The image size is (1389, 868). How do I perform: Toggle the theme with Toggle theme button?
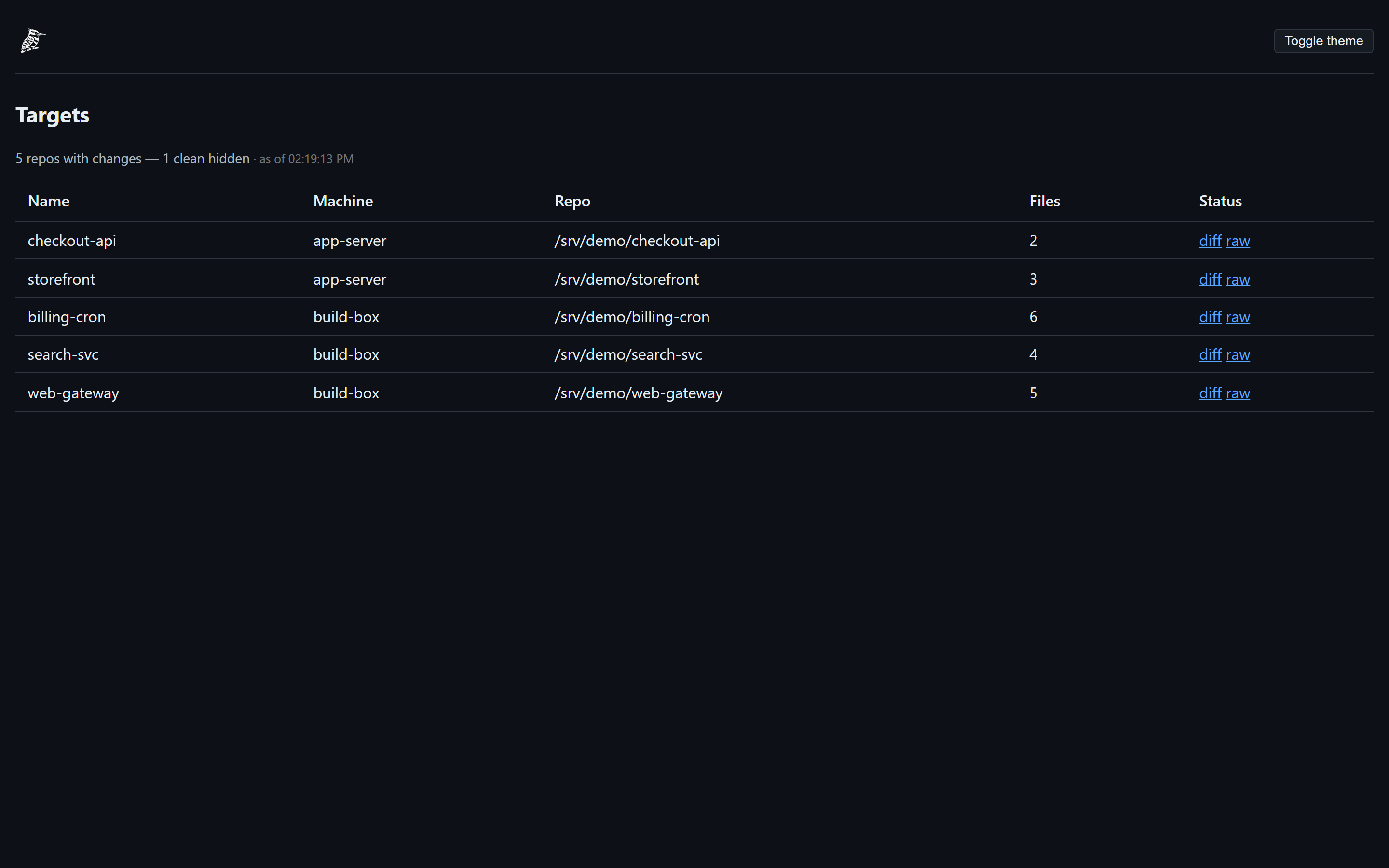1323,41
